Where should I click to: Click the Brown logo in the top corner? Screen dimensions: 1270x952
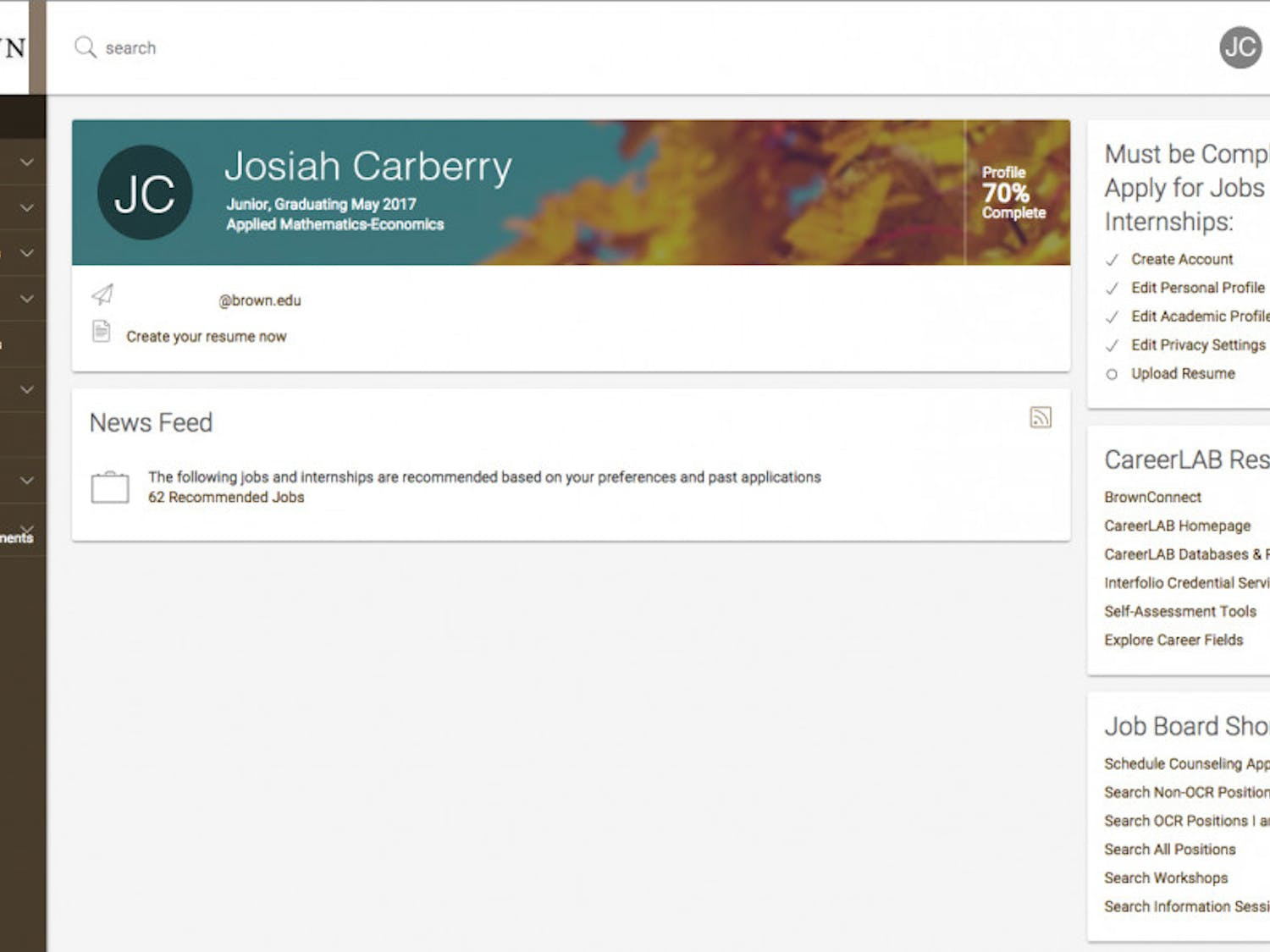coord(13,48)
